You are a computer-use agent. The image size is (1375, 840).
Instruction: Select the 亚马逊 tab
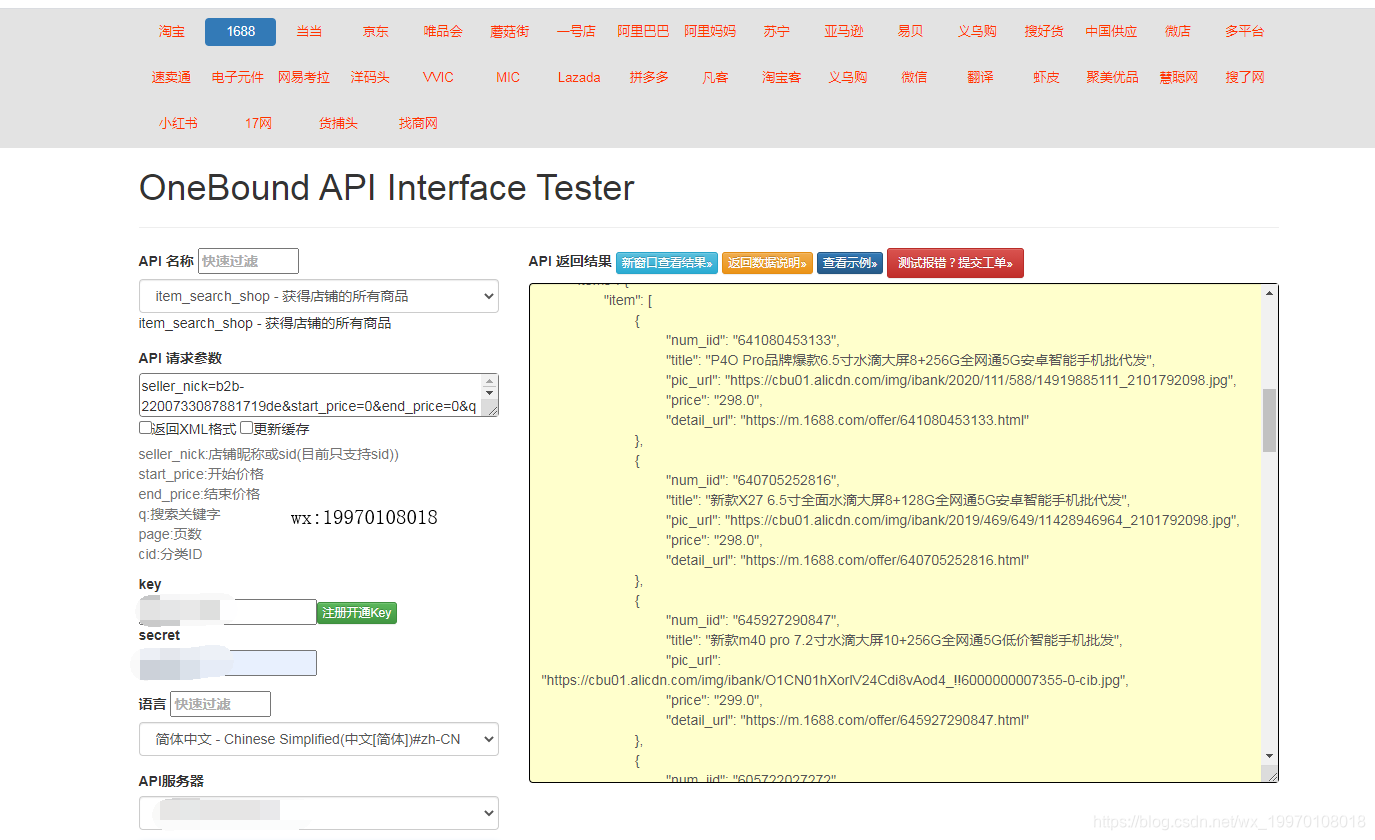pos(843,32)
